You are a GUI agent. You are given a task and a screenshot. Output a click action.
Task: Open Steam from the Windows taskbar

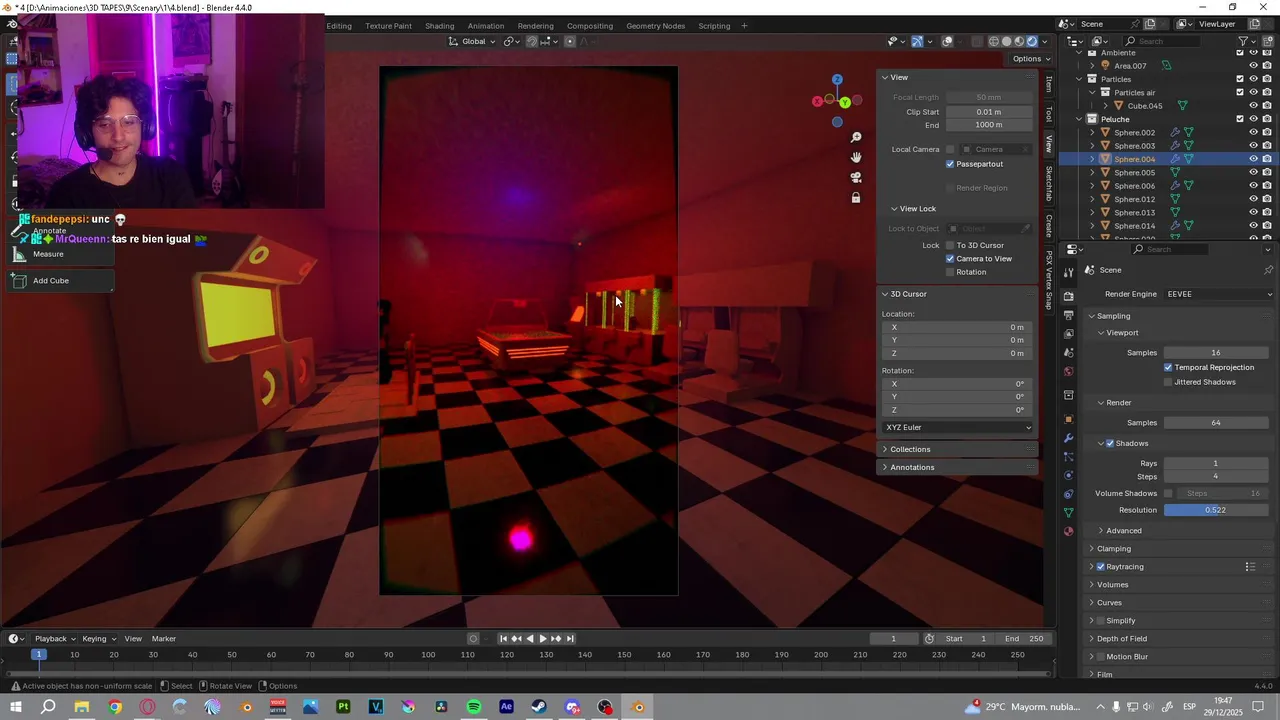click(539, 707)
